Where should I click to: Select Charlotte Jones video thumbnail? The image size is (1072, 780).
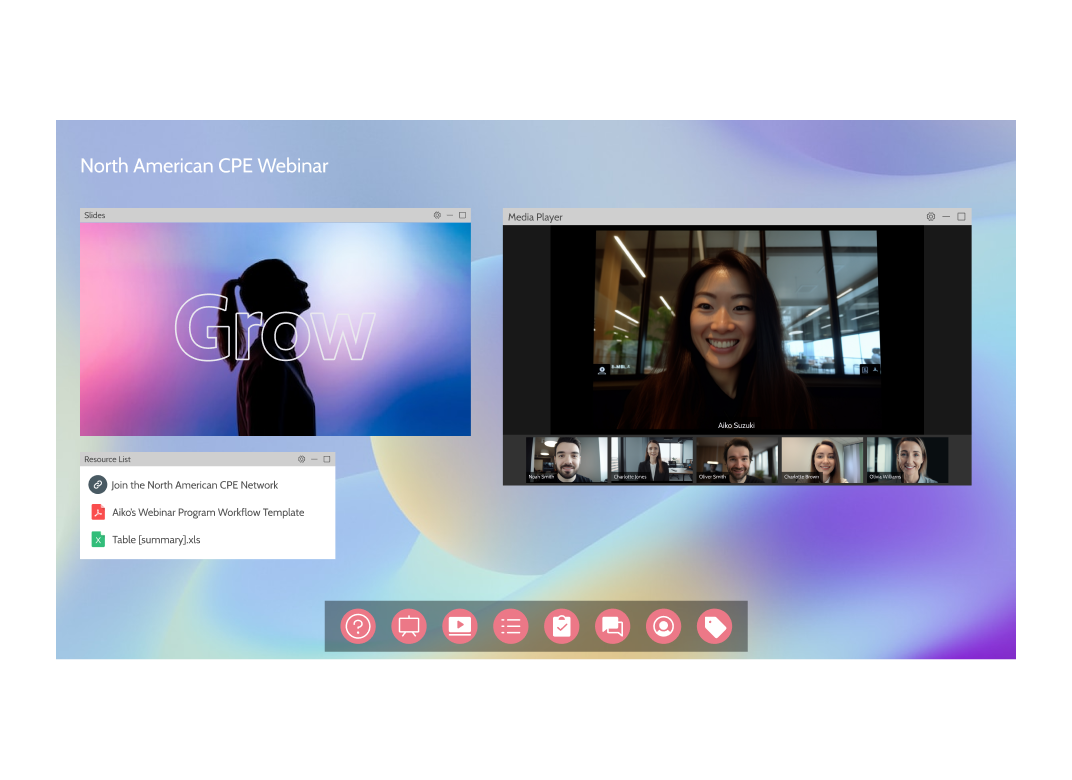click(x=652, y=460)
